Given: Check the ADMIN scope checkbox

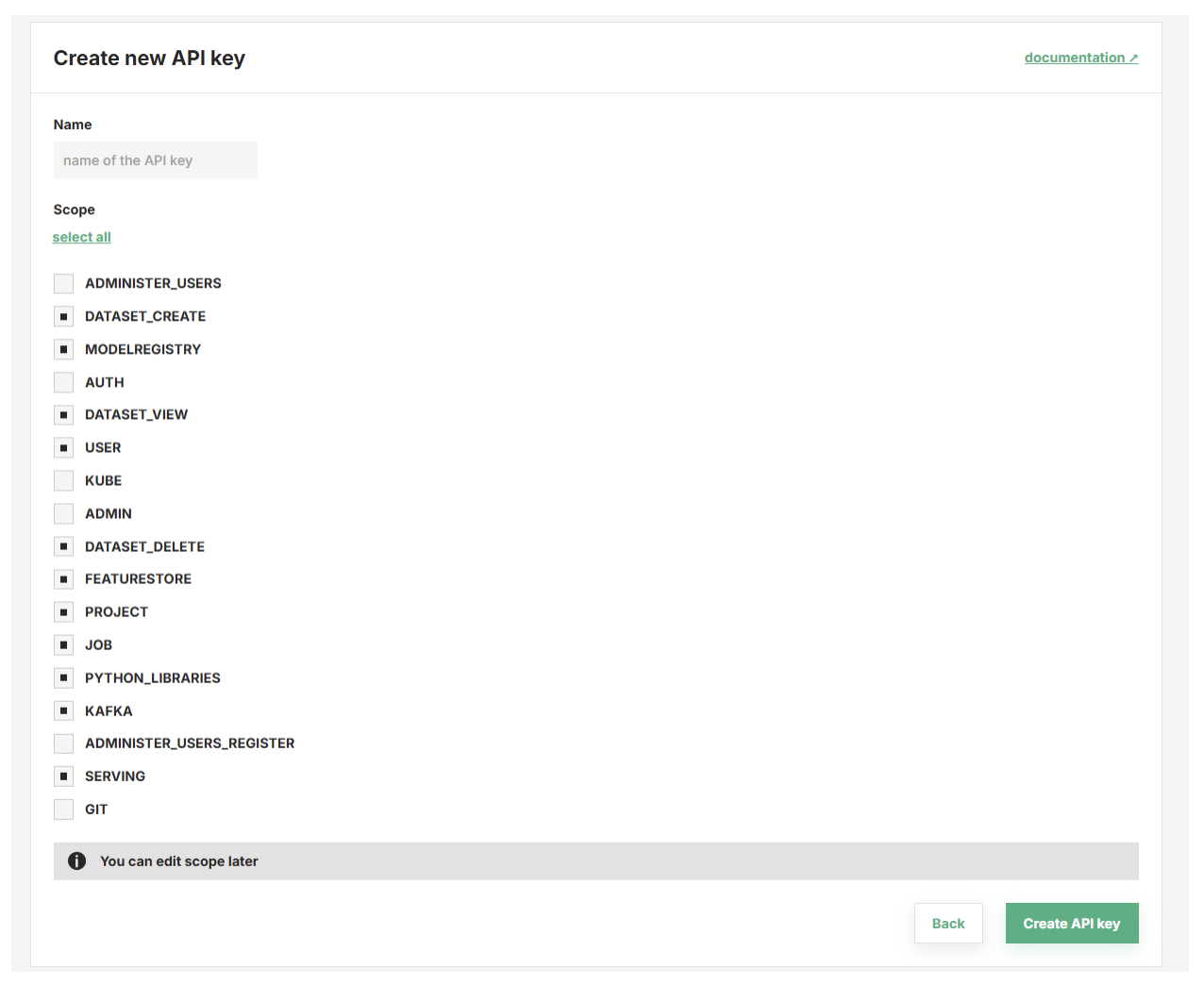Looking at the screenshot, I should point(64,513).
